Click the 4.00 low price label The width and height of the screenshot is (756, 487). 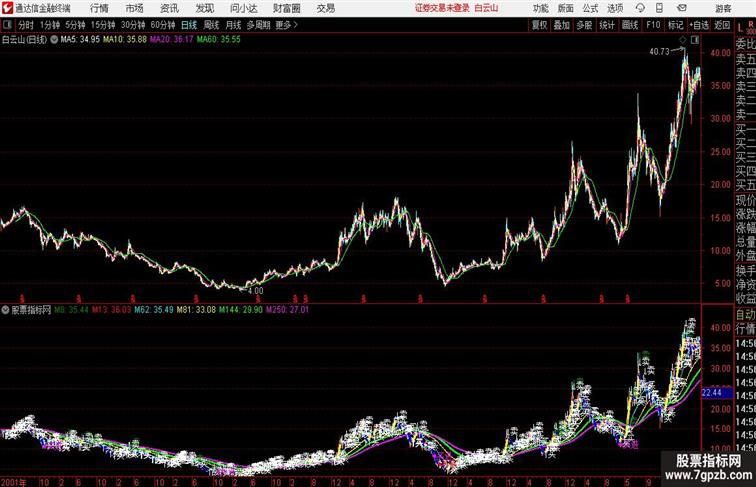[256, 291]
